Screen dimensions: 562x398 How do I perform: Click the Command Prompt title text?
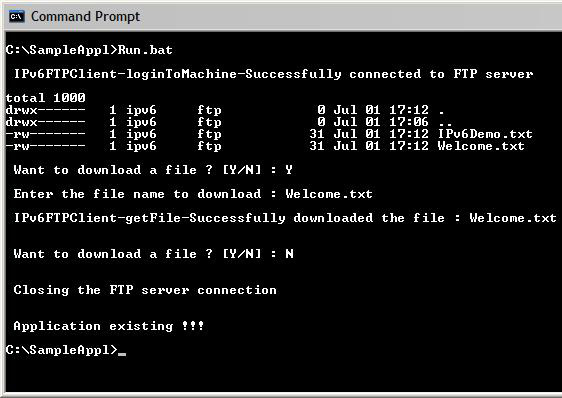(85, 16)
